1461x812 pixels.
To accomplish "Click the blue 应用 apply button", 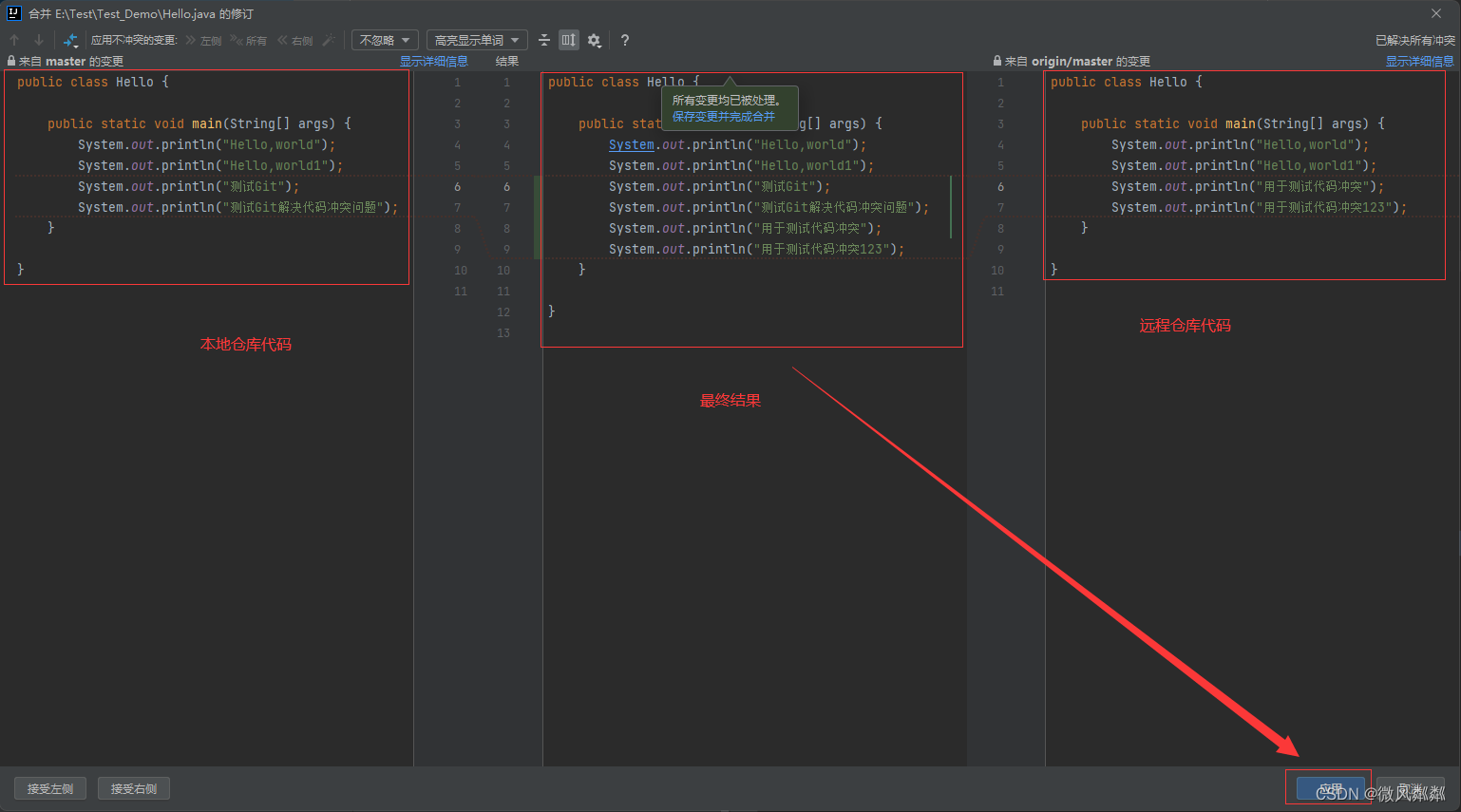I will click(1330, 788).
